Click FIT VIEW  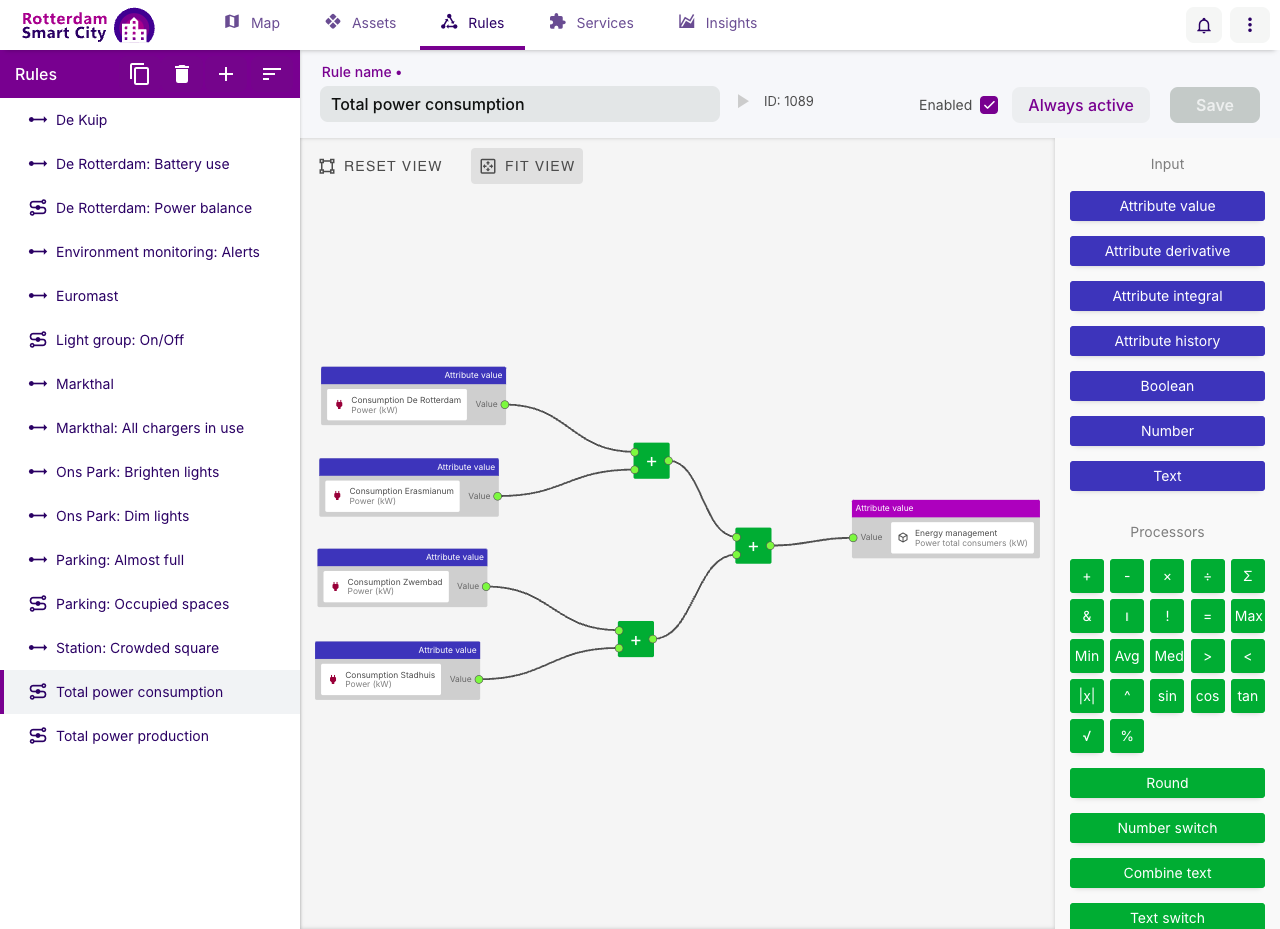527,166
